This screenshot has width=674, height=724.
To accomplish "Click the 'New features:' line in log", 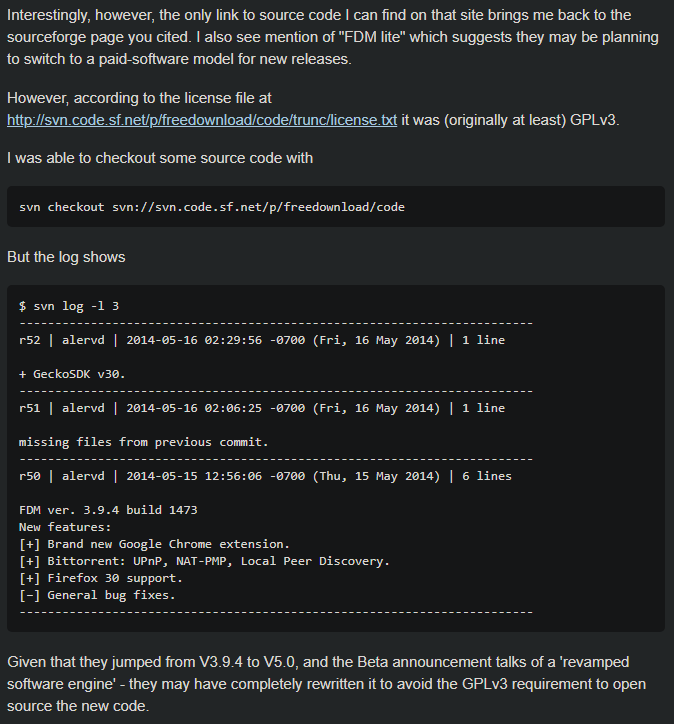I will [x=65, y=527].
